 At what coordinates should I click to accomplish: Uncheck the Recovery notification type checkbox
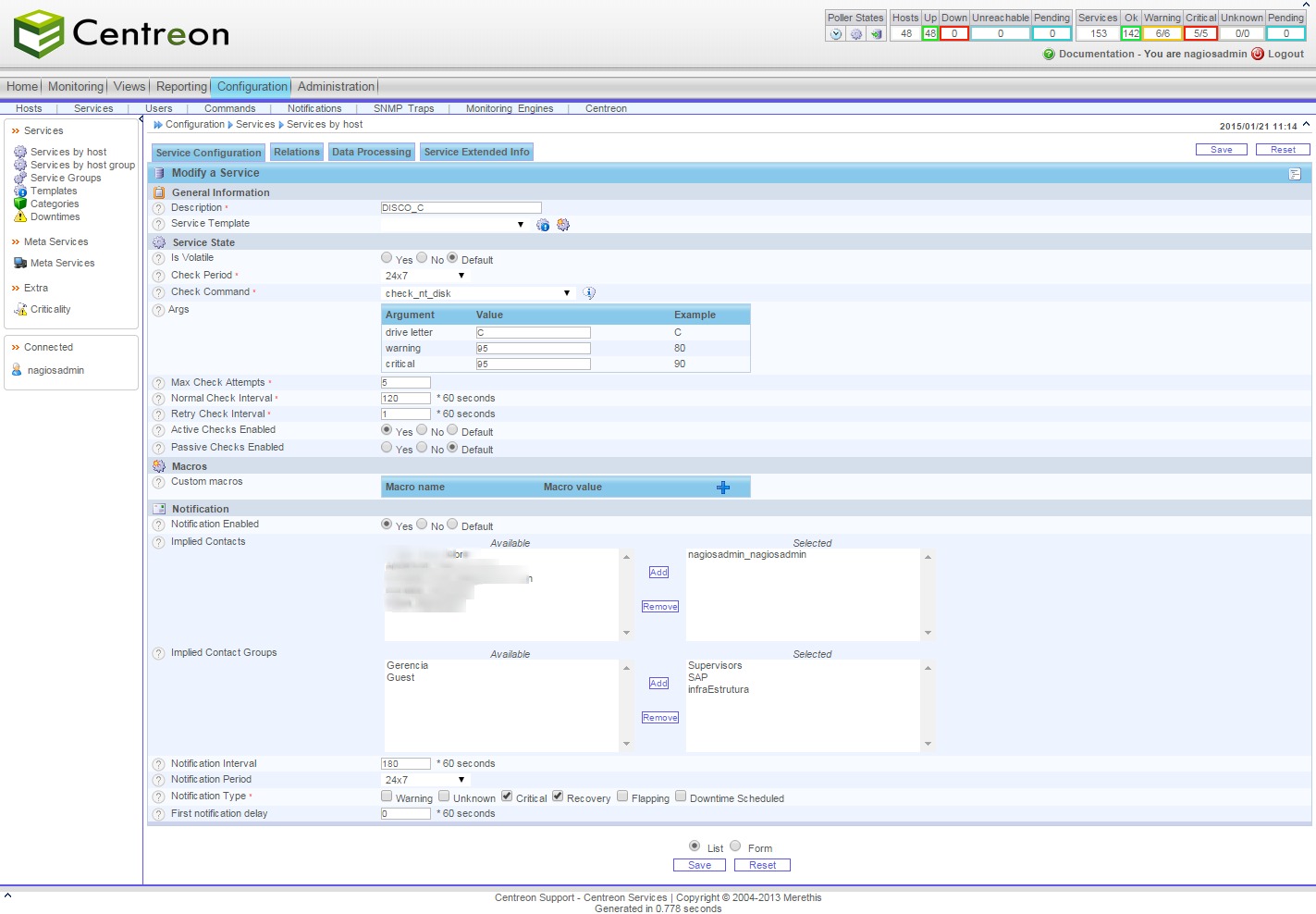pos(558,797)
